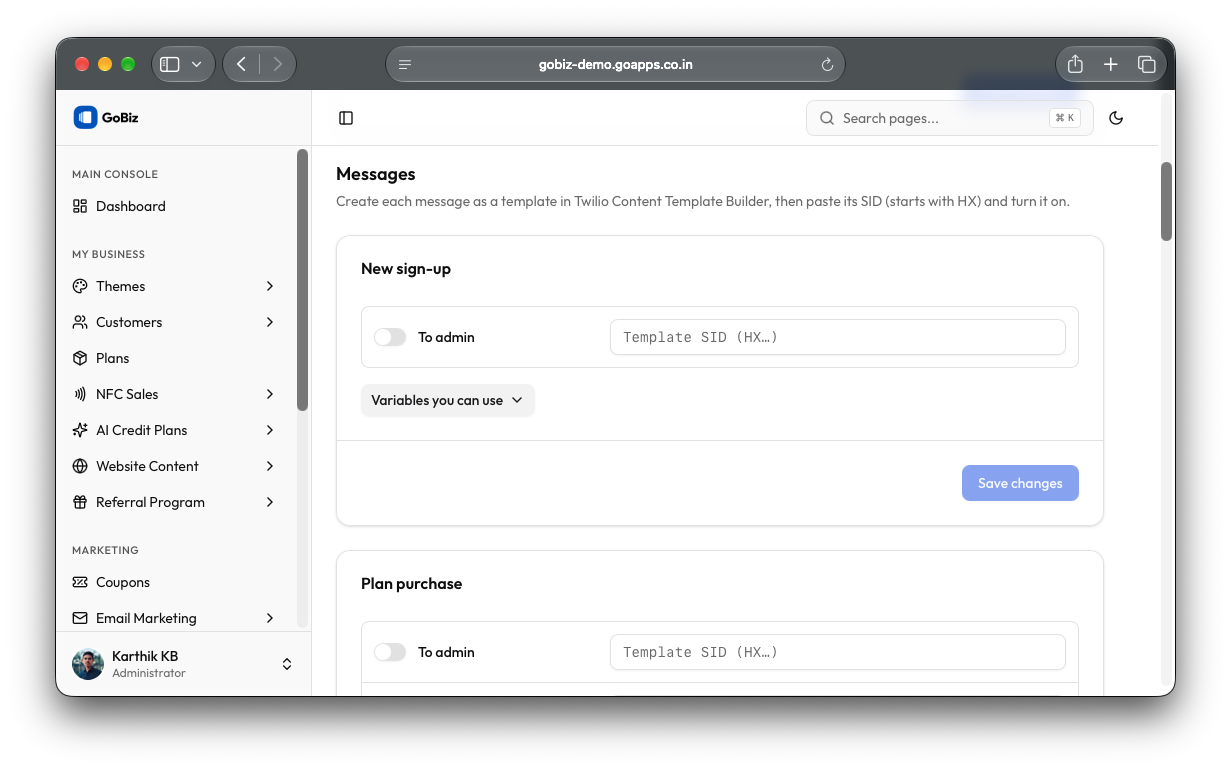Screen dimensions: 1231x770
Task: Expand Referral Program submenu chevron
Action: pyautogui.click(x=270, y=502)
